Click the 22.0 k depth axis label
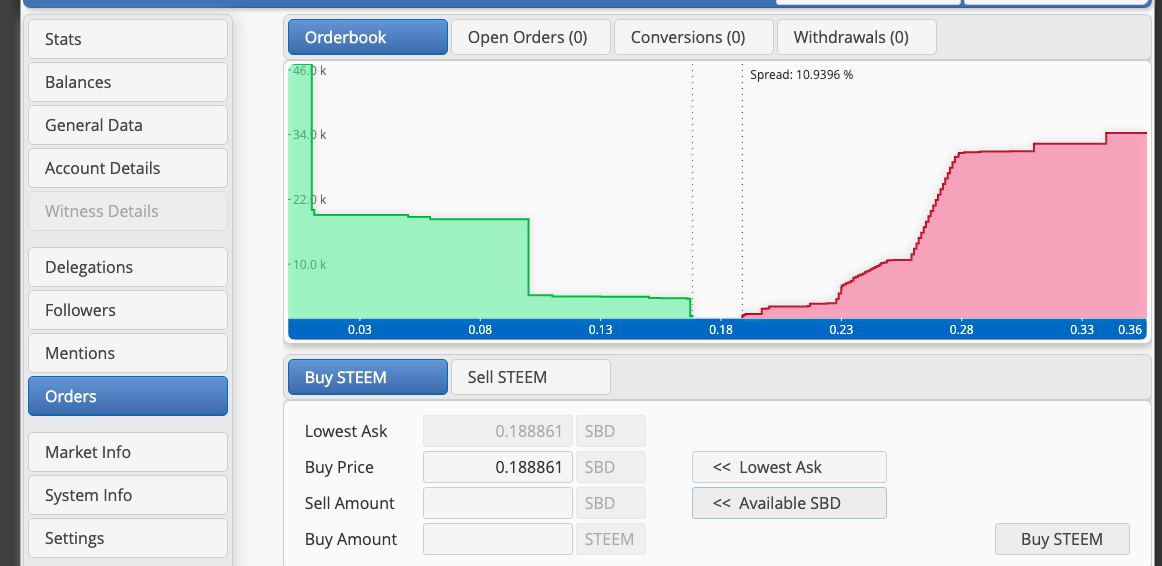 point(310,200)
